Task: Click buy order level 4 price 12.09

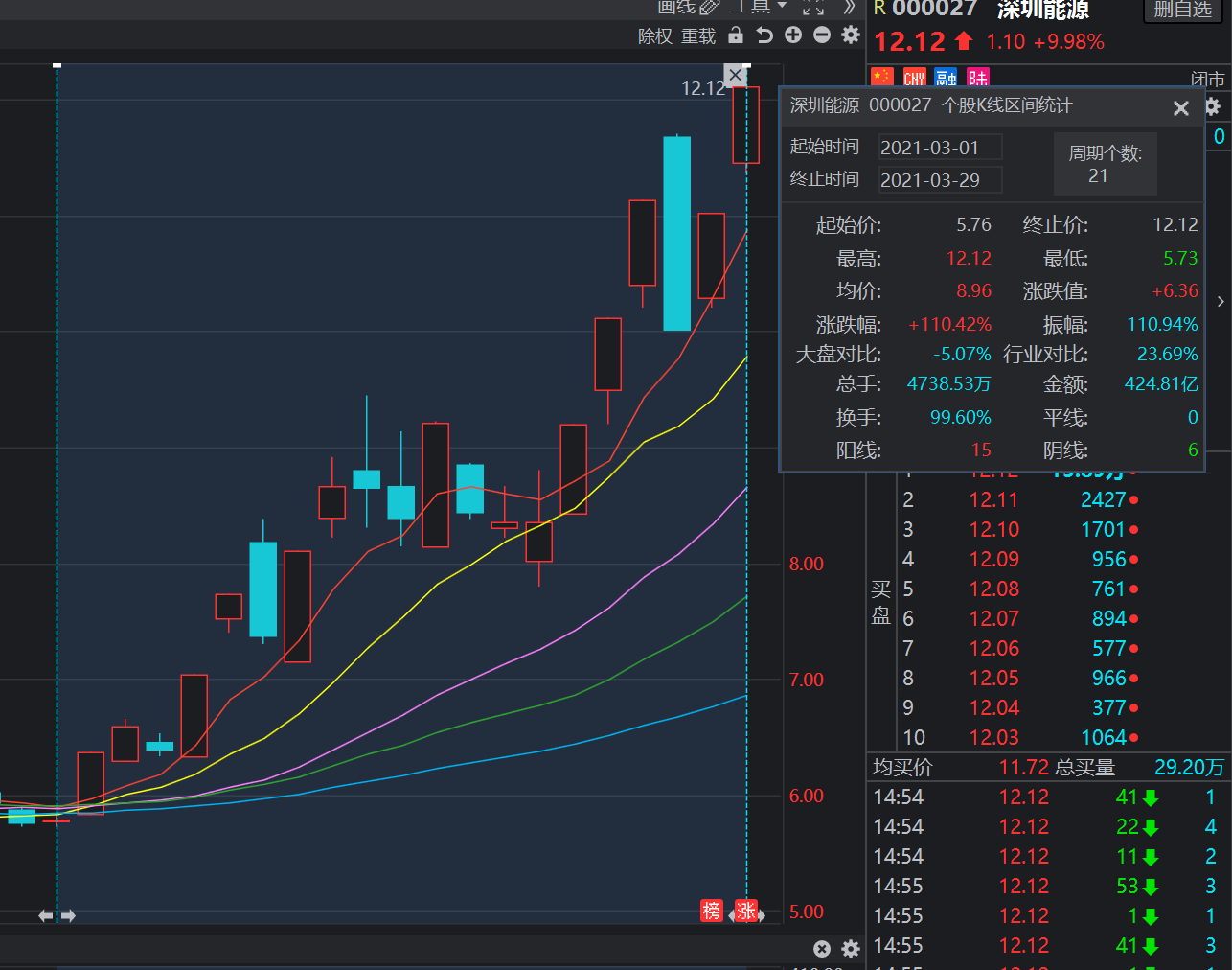Action: tap(993, 560)
